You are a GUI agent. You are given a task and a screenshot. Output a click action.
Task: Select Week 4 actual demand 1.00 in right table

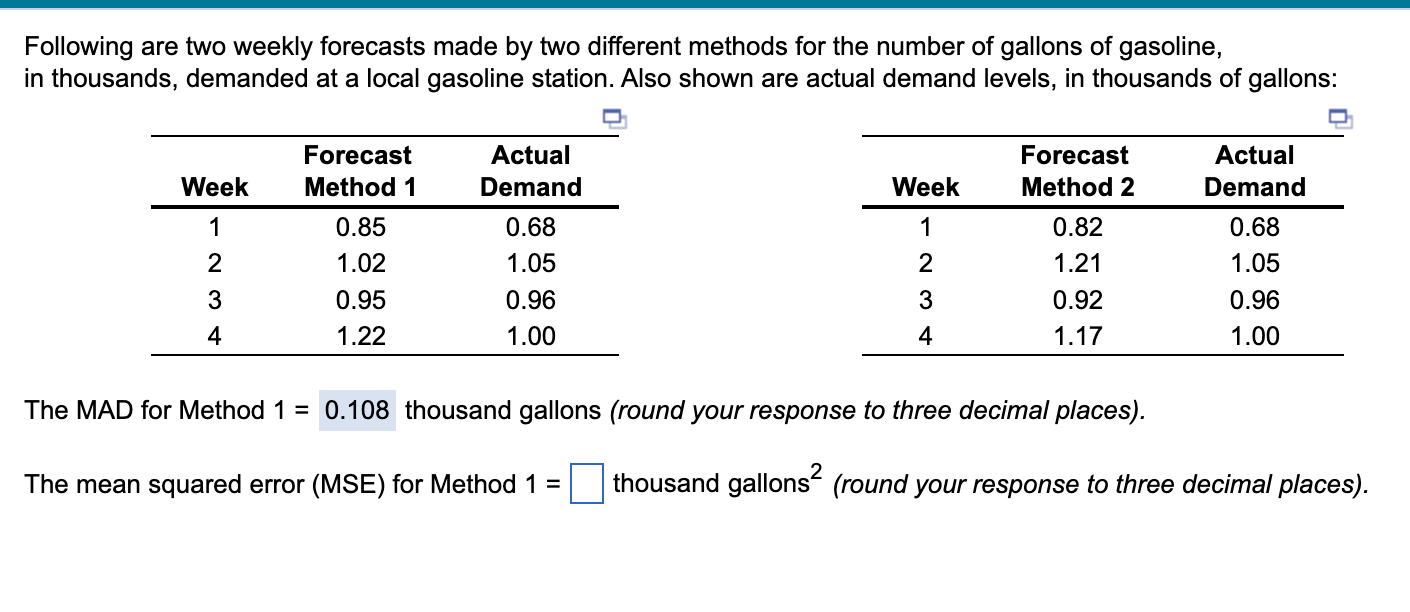tap(1256, 336)
